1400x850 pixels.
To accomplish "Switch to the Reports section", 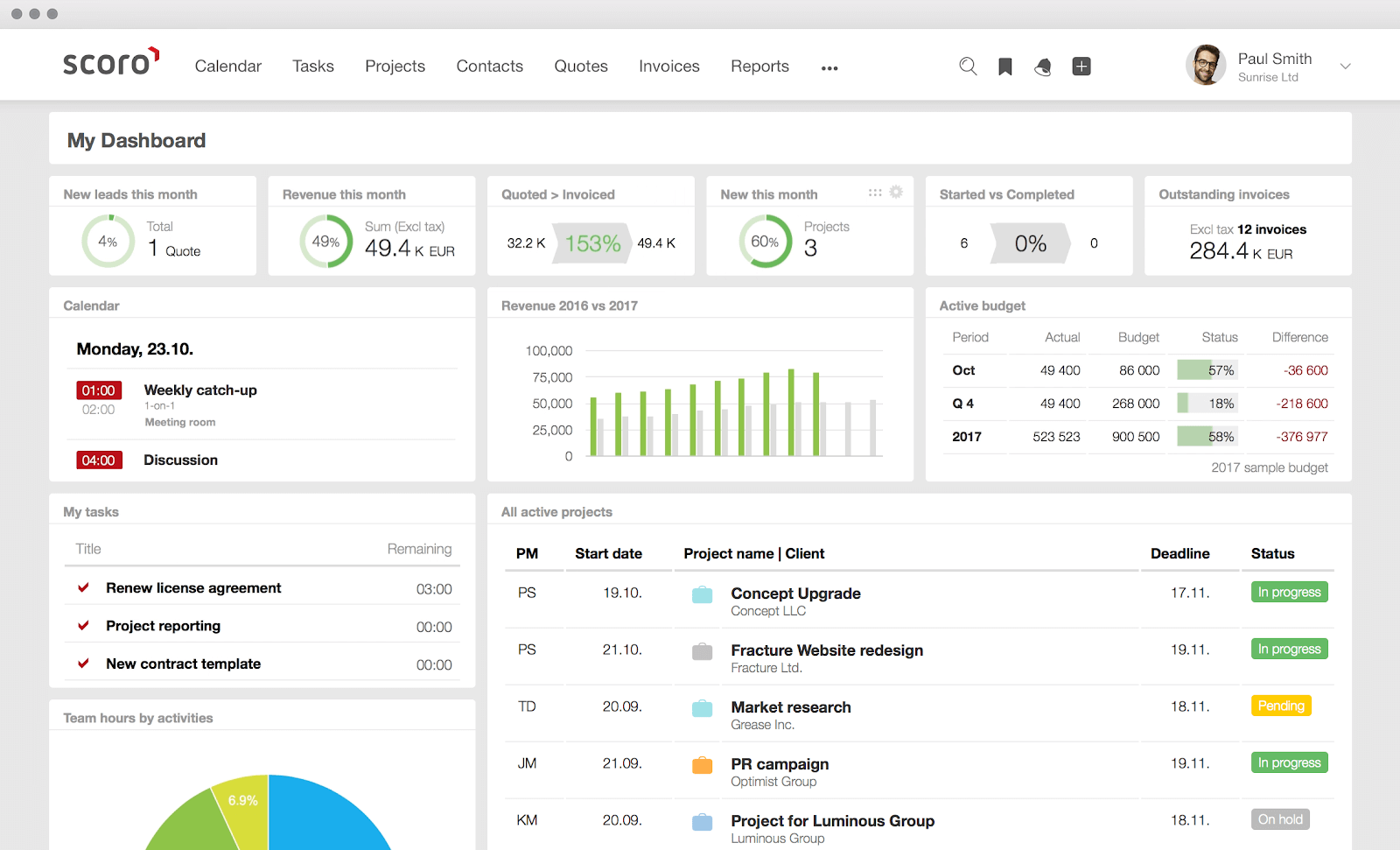I will [759, 66].
